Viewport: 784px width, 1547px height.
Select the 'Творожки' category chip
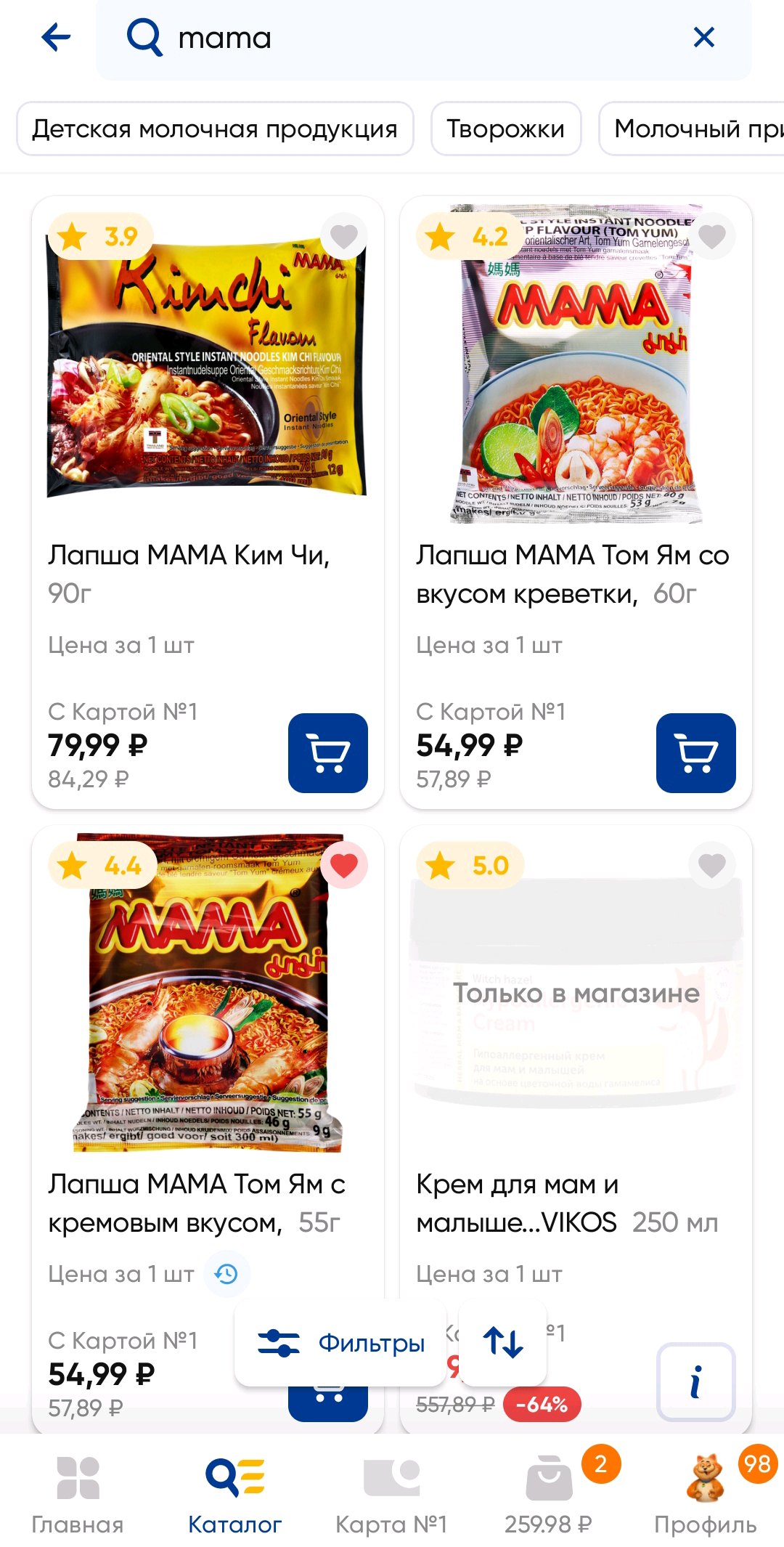(x=505, y=129)
